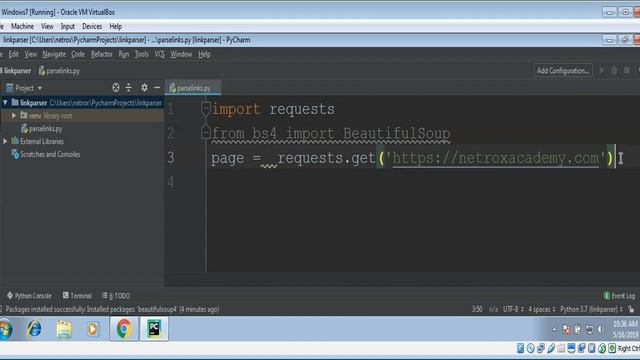Open the 4 spaces indent selector
The image size is (640, 360).
[542, 309]
